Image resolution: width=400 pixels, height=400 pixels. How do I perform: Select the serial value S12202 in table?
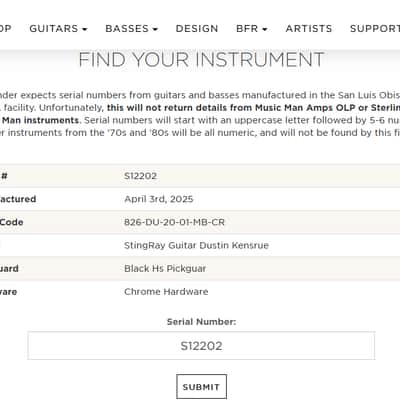140,176
